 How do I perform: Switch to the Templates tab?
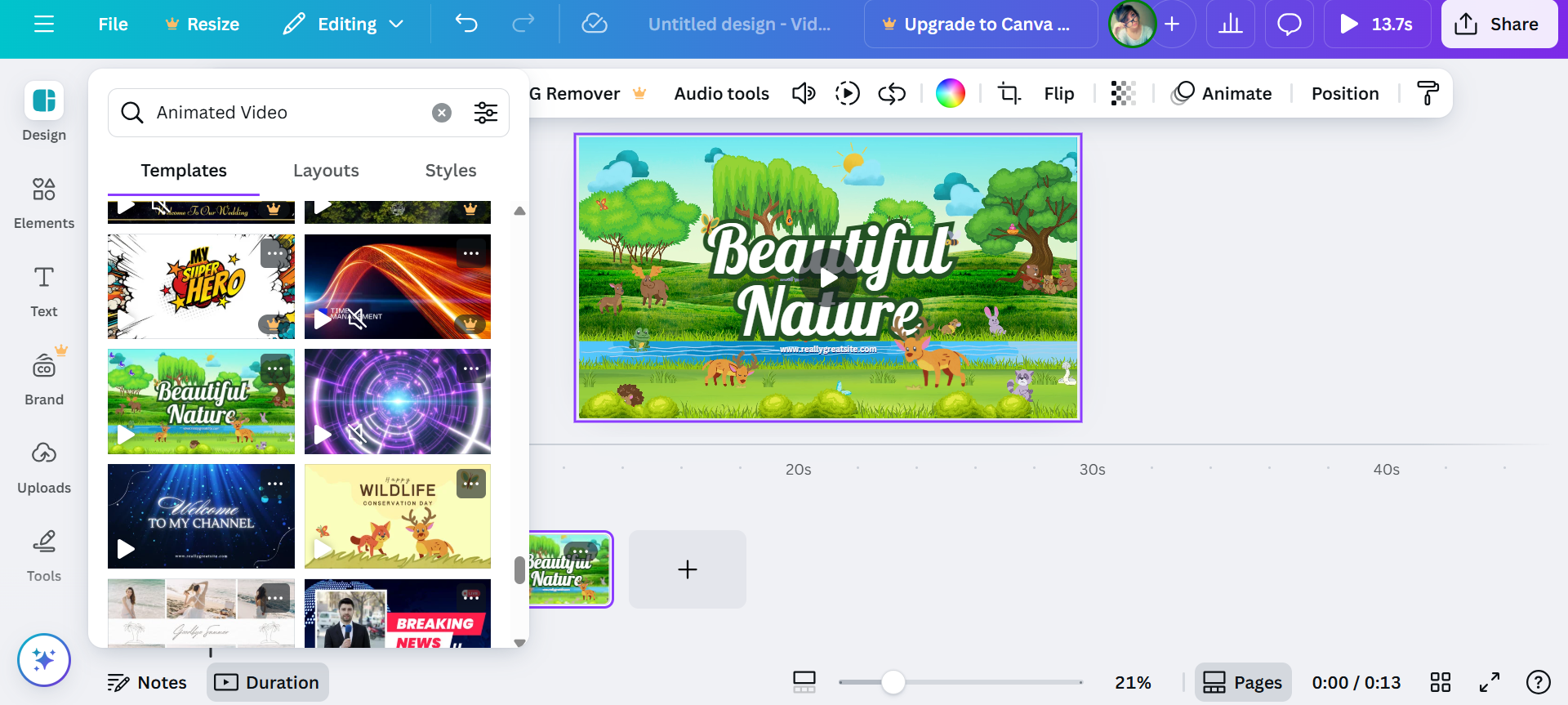point(184,171)
